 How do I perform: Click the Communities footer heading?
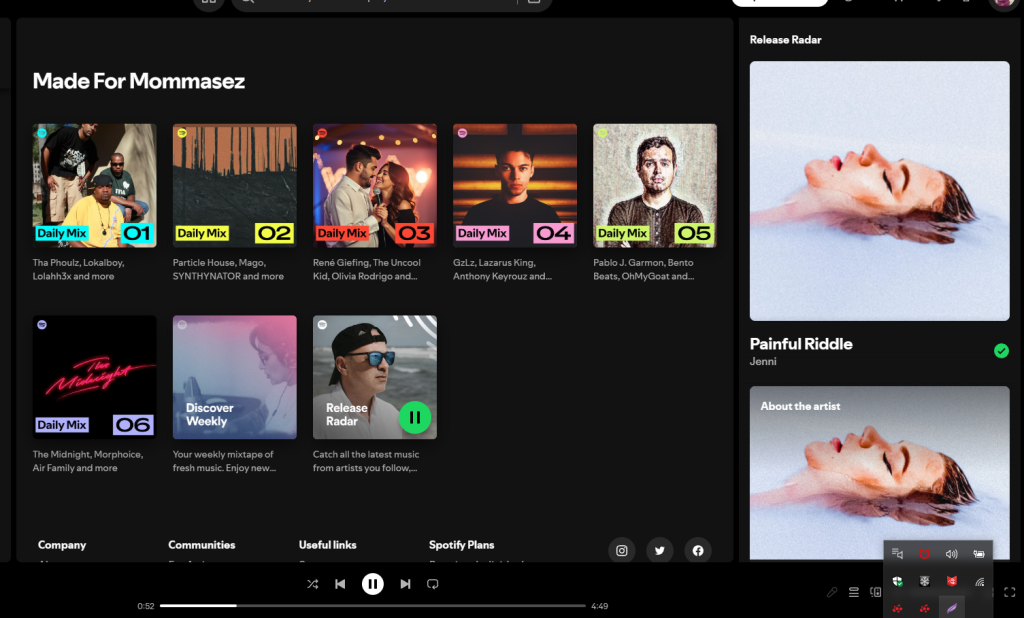coord(201,545)
